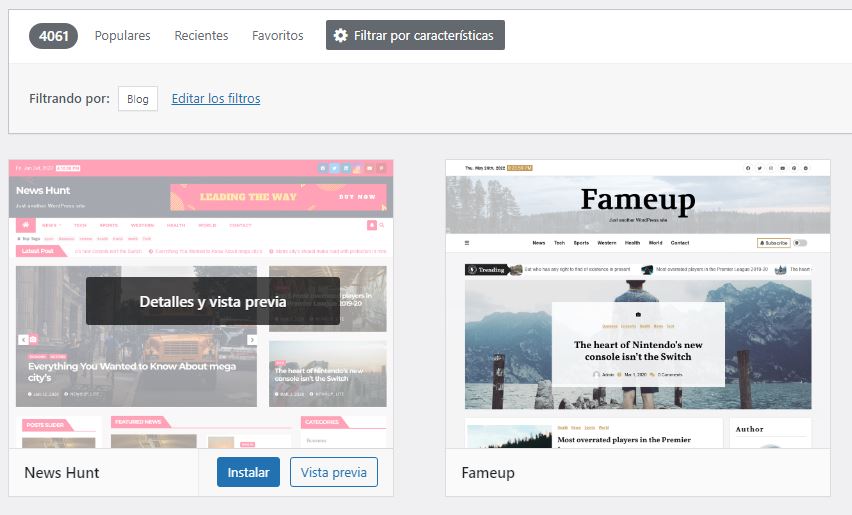Click the next-slide arrow in News Hunt slider
852x515 pixels.
252,340
